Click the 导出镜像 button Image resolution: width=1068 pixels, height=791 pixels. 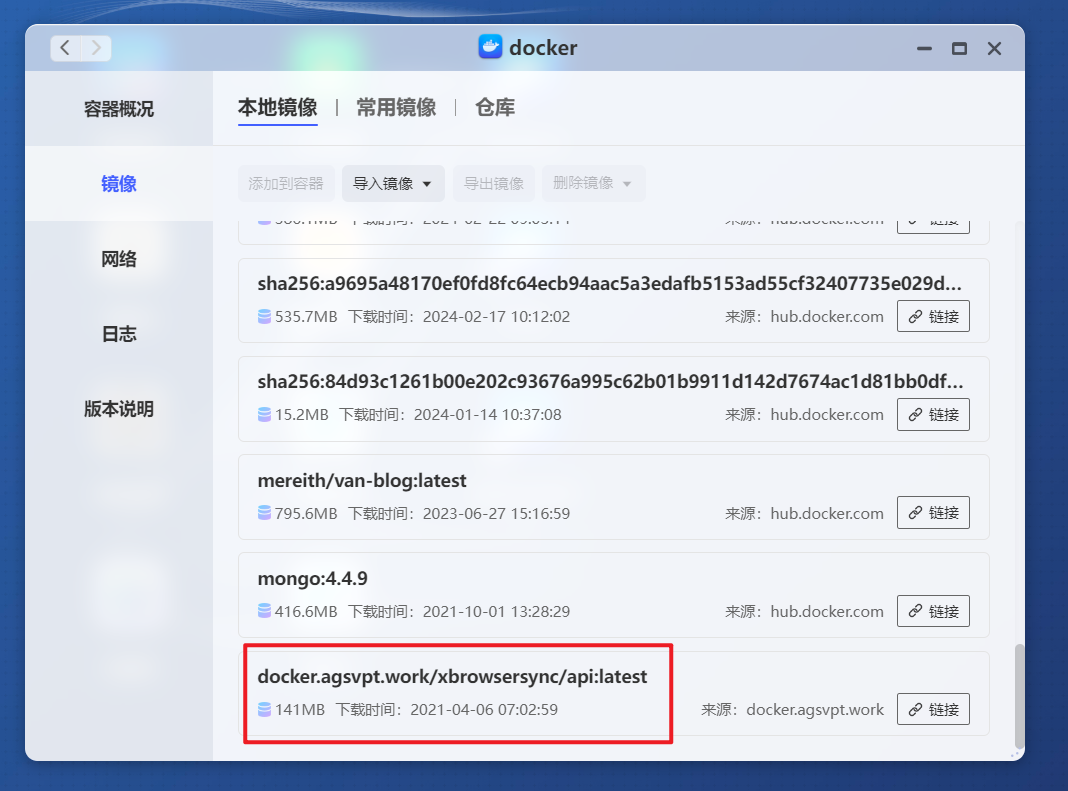(494, 183)
